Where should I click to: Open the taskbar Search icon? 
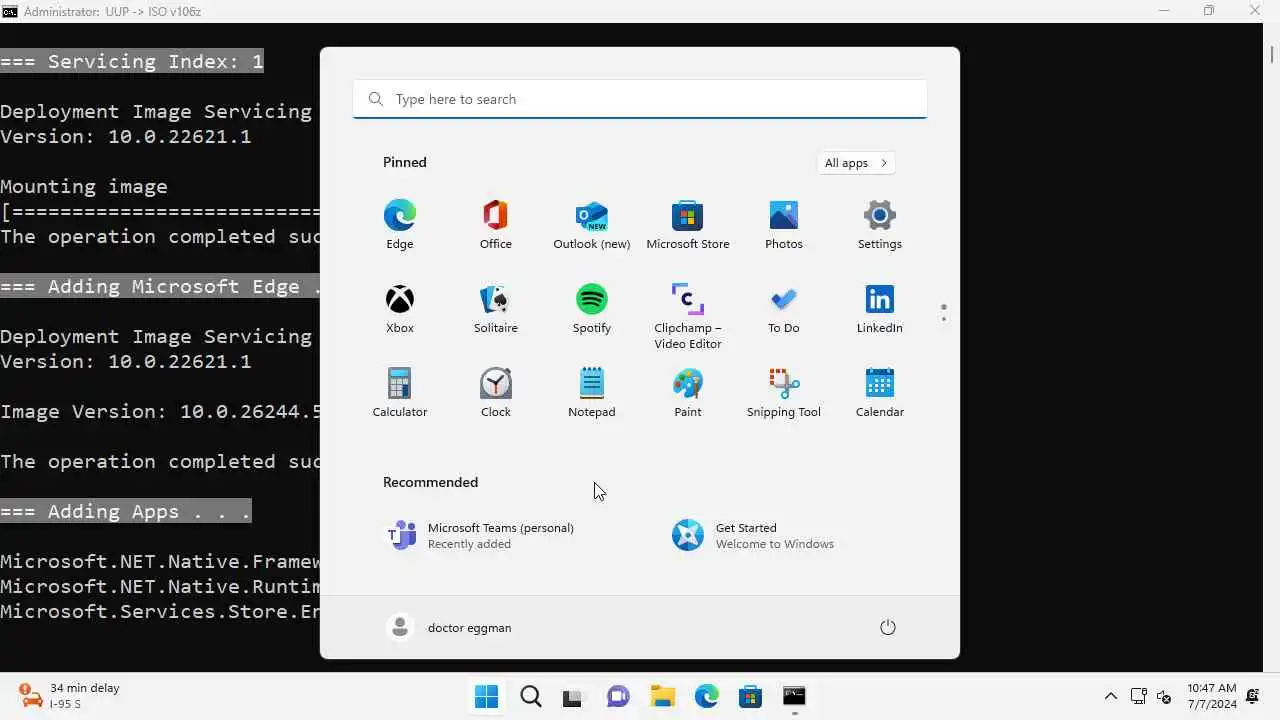531,696
